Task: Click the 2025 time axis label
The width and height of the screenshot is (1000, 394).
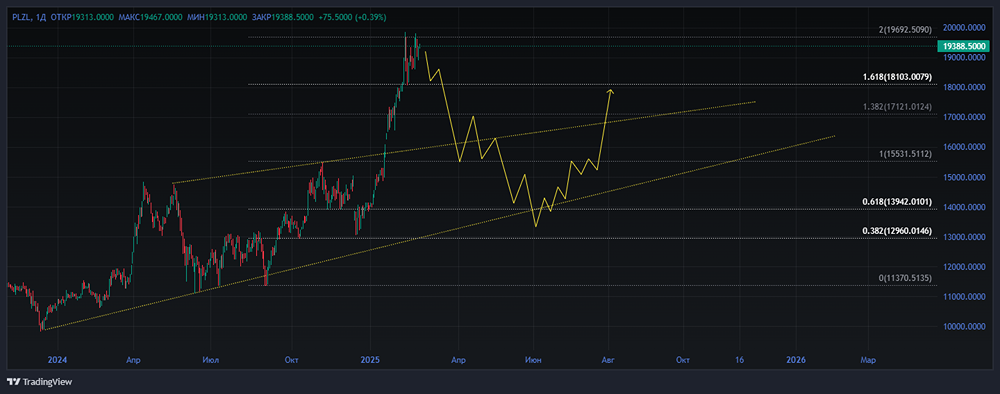Action: 370,360
